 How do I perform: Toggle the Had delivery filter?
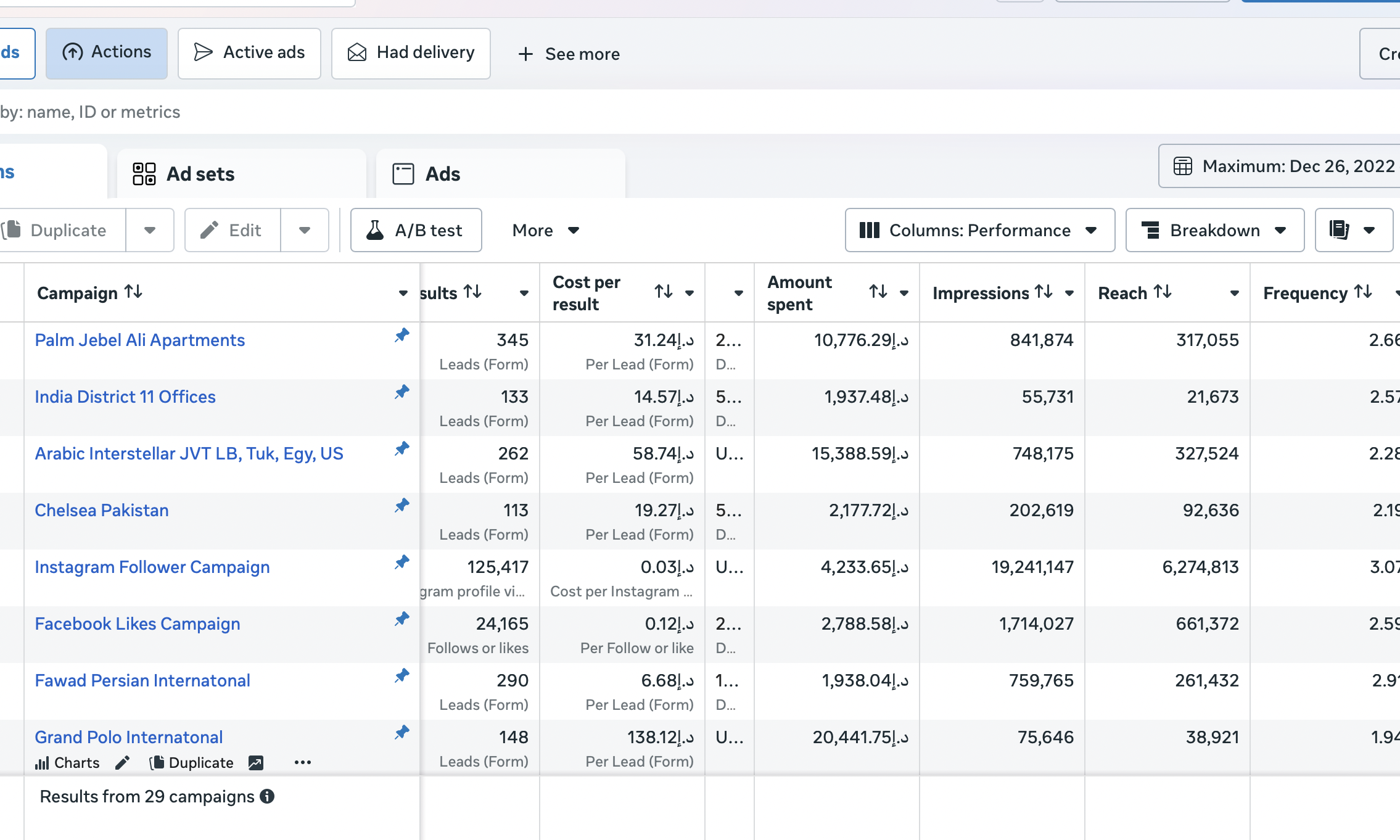[x=411, y=53]
